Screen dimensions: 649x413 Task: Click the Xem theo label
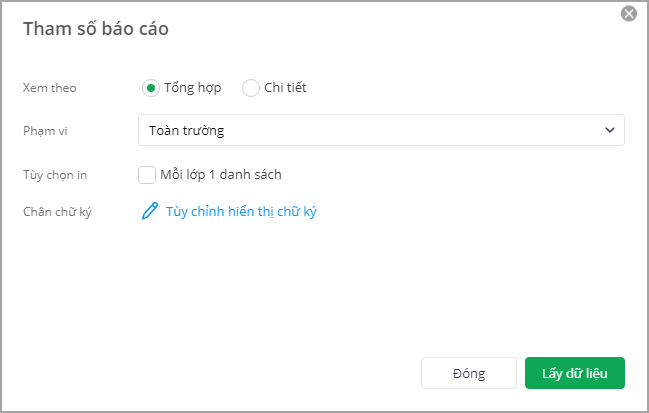click(49, 87)
